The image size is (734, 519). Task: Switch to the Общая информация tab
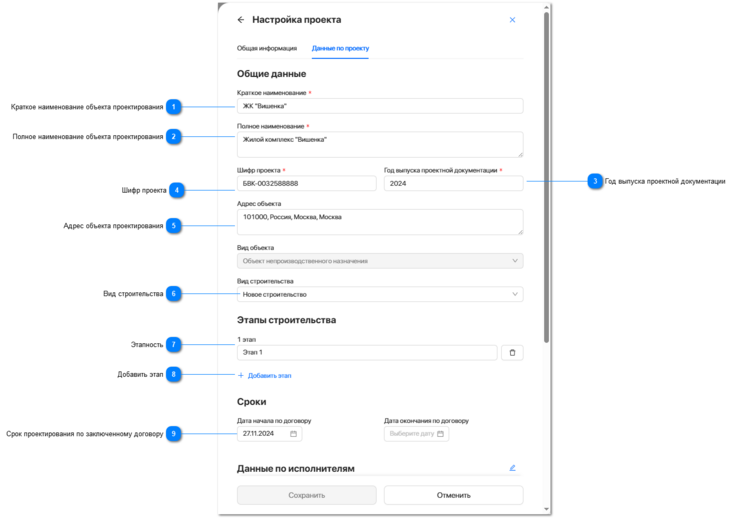click(267, 48)
